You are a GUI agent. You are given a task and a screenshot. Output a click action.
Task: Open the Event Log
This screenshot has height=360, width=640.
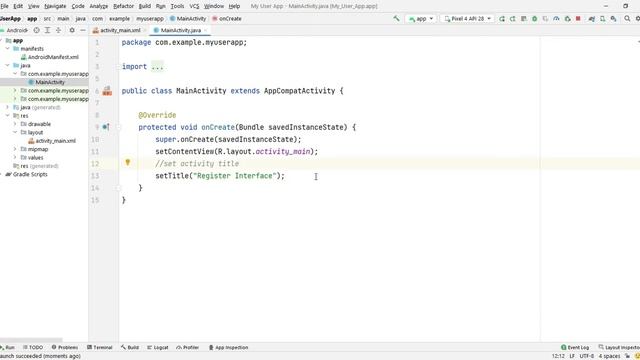[575, 347]
